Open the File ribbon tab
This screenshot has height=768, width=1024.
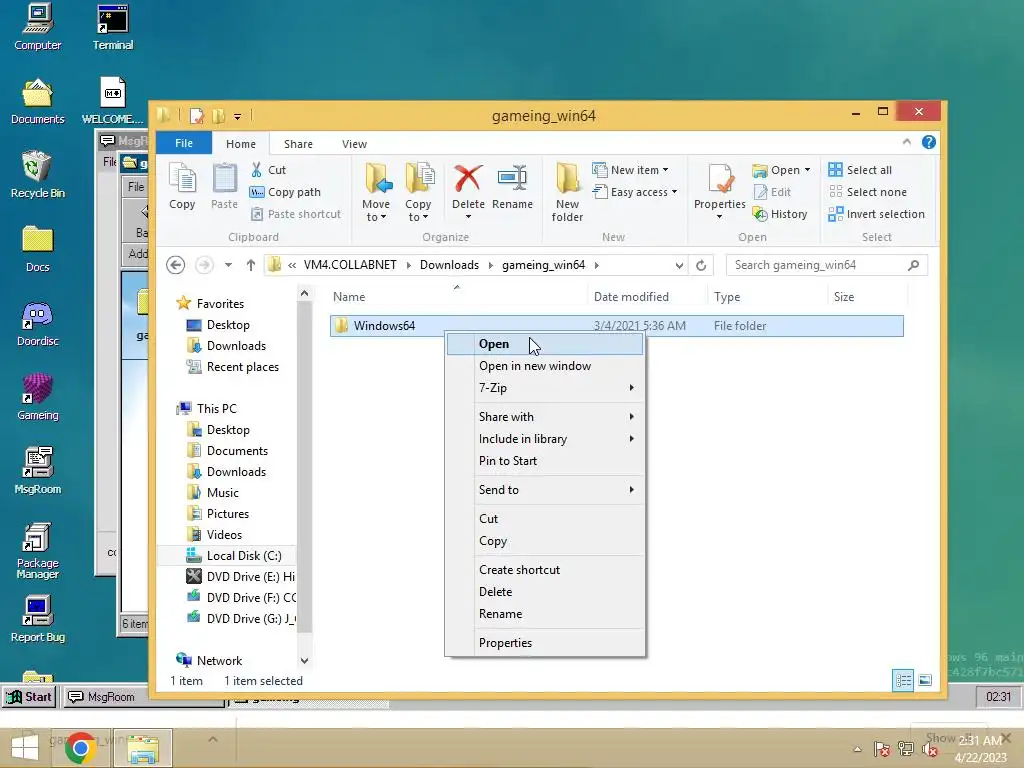pos(184,143)
